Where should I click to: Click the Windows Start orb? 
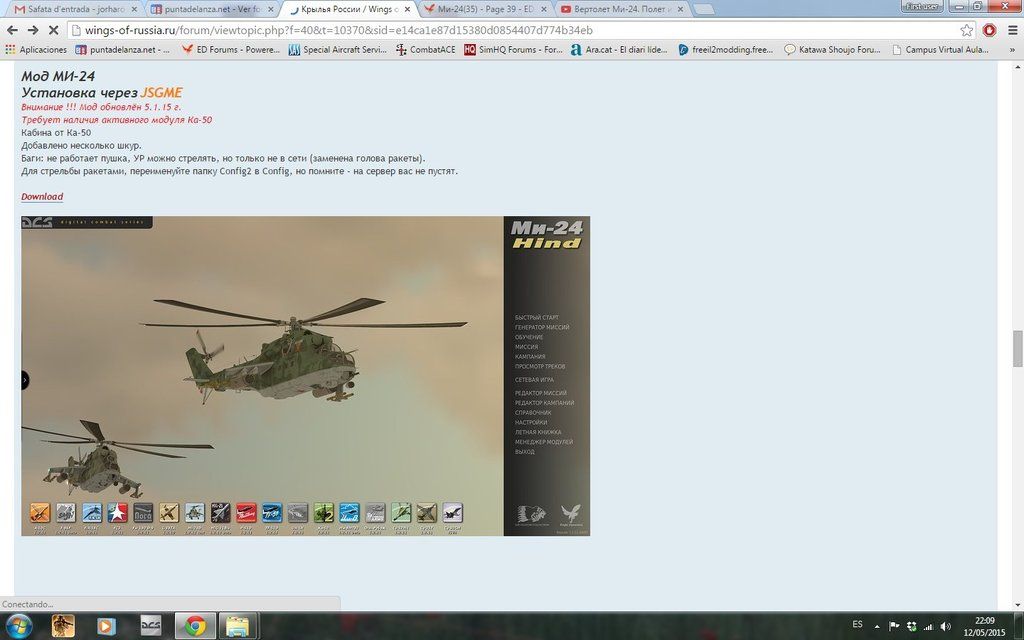point(19,626)
